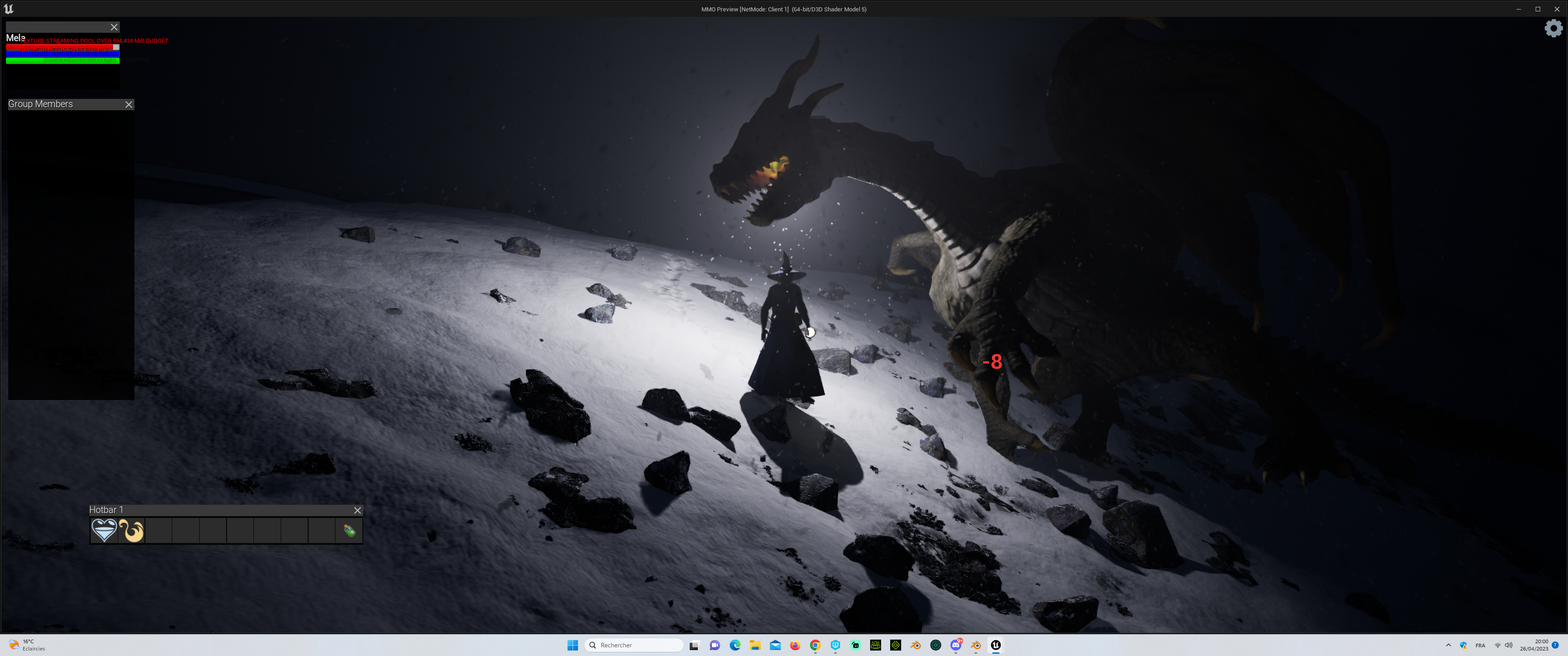Open Windows Security tray warning icon
The image size is (1568, 656).
[x=1463, y=645]
